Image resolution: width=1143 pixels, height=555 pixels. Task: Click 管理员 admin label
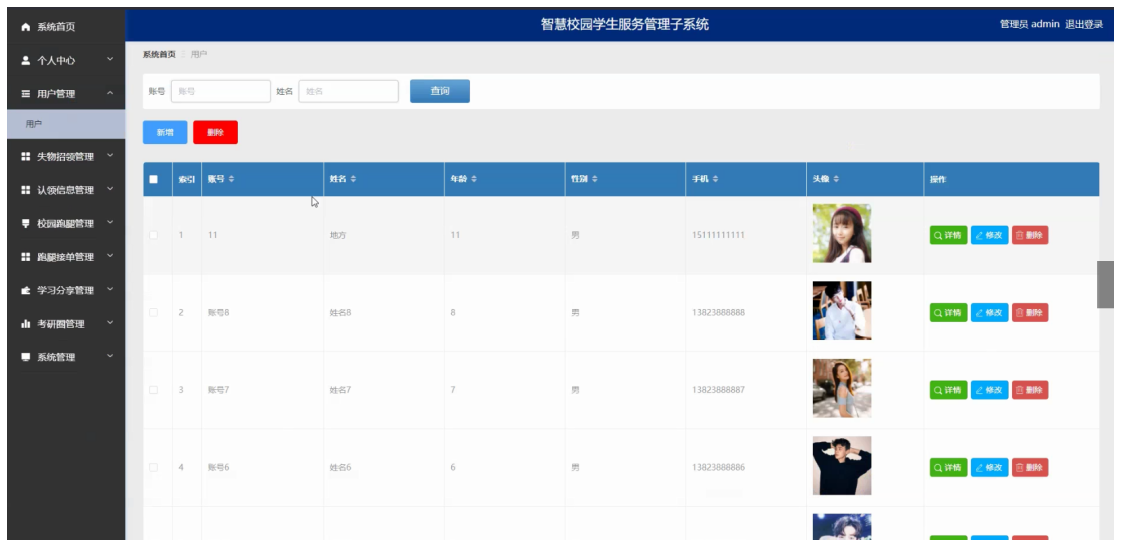point(1029,24)
